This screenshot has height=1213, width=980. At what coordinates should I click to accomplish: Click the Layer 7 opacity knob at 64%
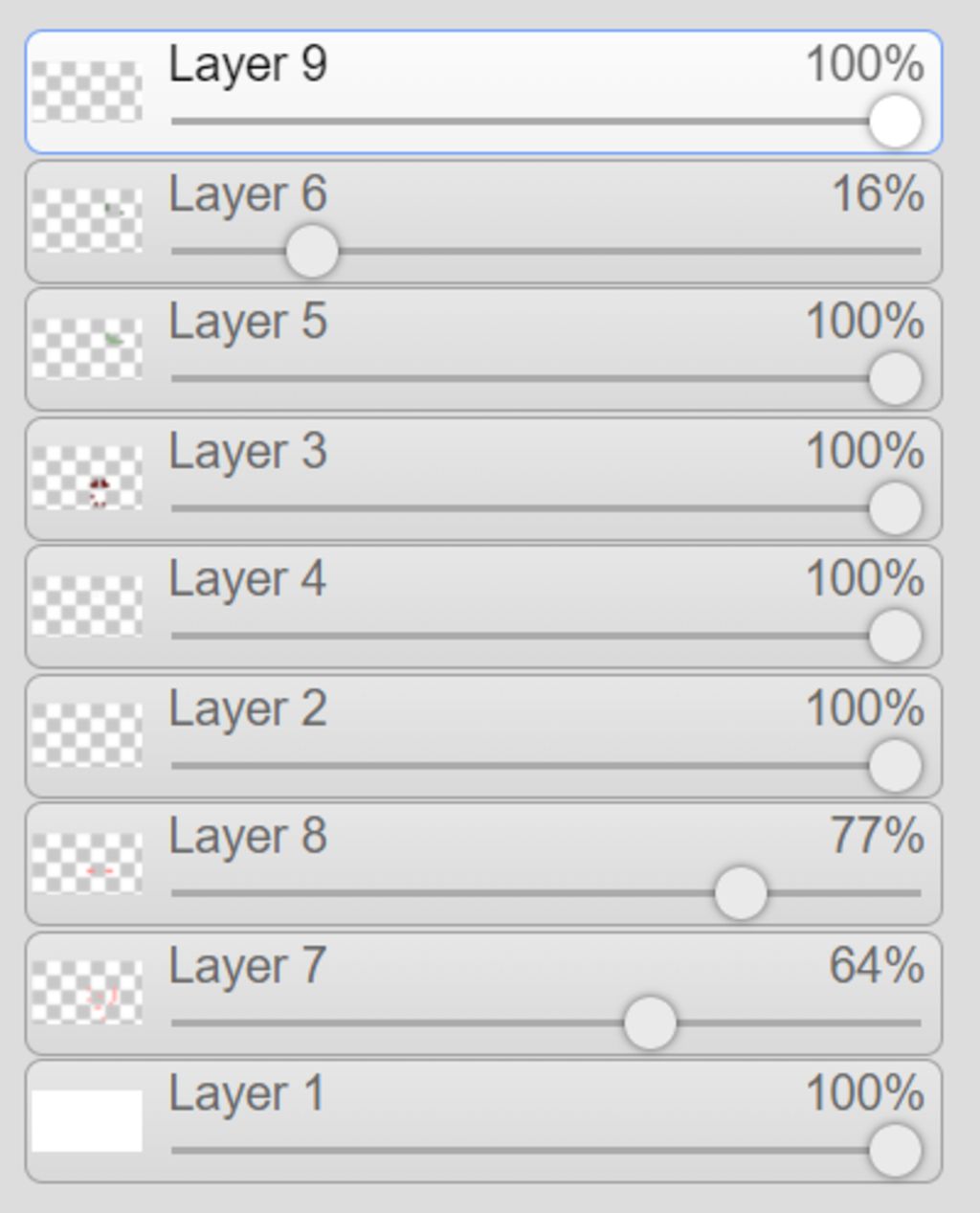(x=650, y=1022)
